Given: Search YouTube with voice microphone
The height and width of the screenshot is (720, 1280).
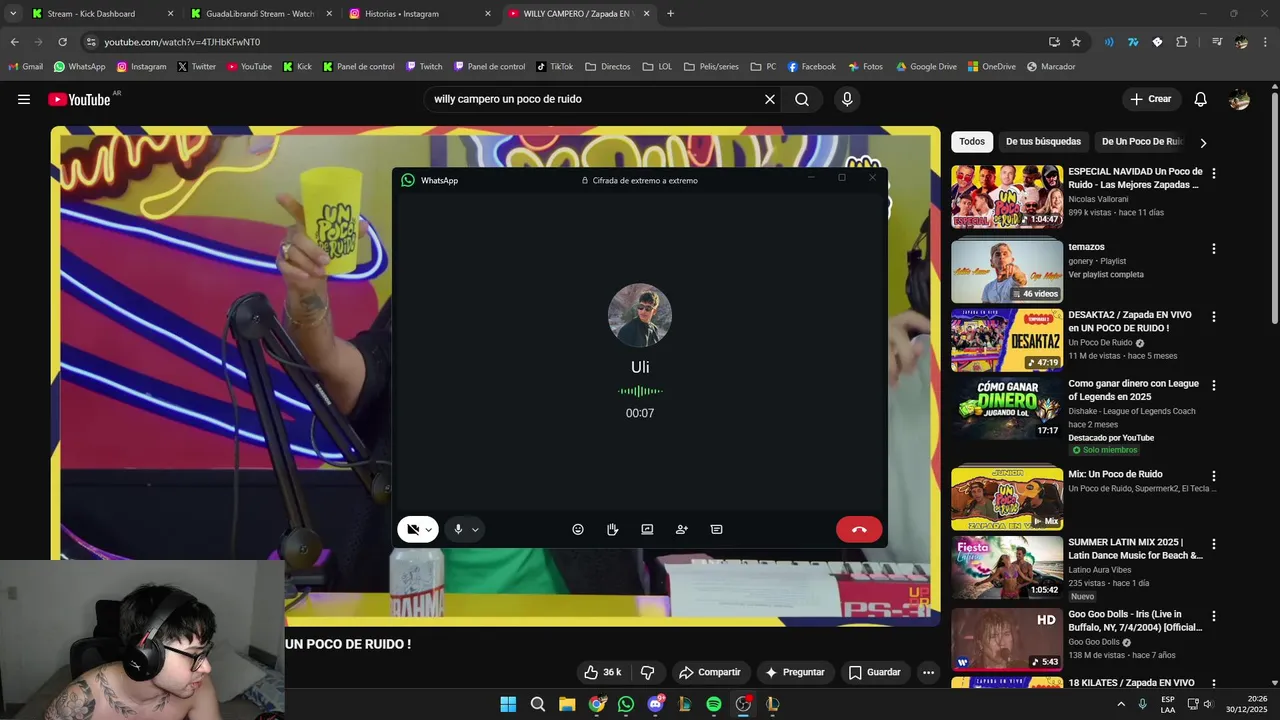Looking at the screenshot, I should pyautogui.click(x=847, y=99).
